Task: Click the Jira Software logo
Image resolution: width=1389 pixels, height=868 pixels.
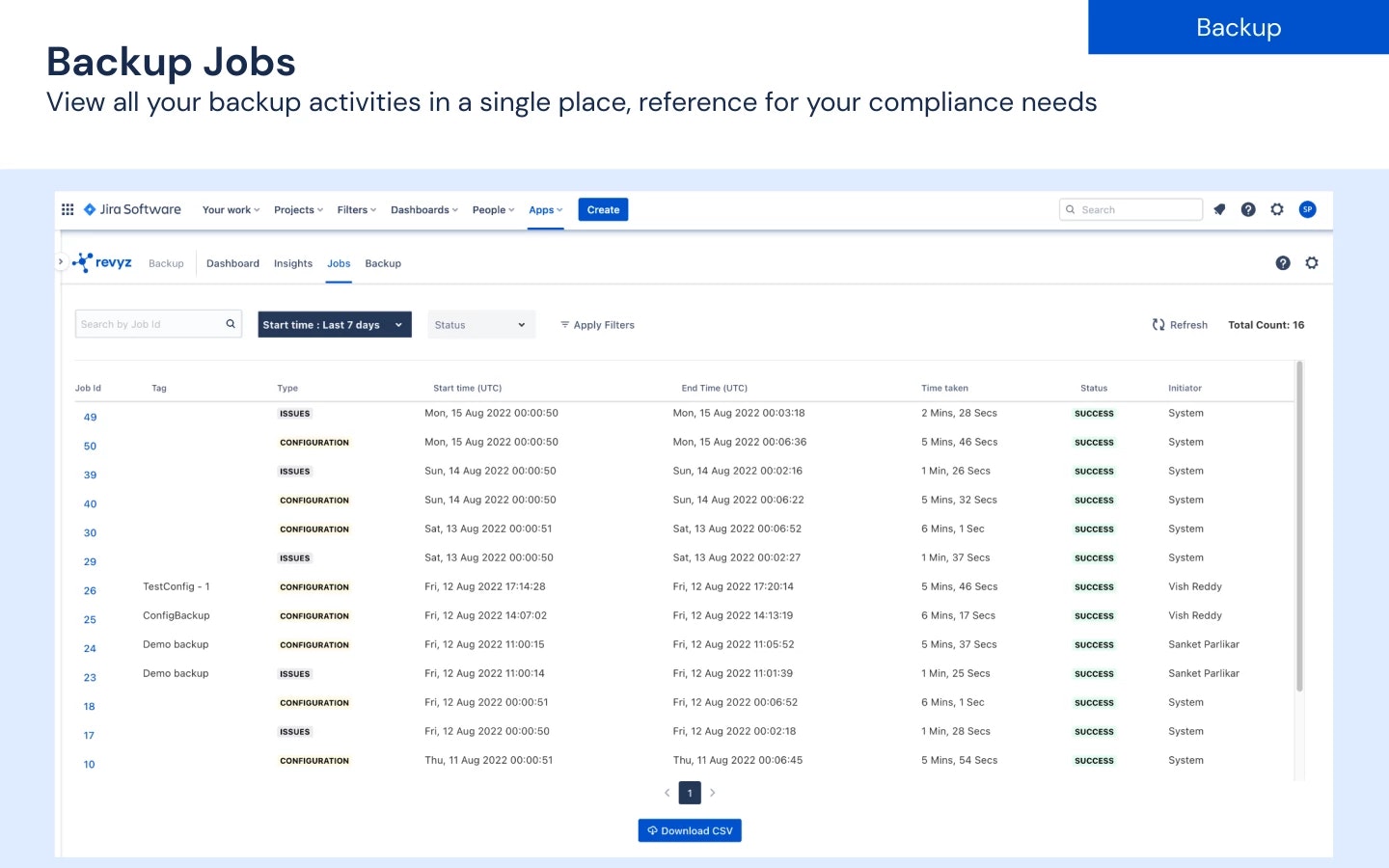Action: tap(132, 209)
